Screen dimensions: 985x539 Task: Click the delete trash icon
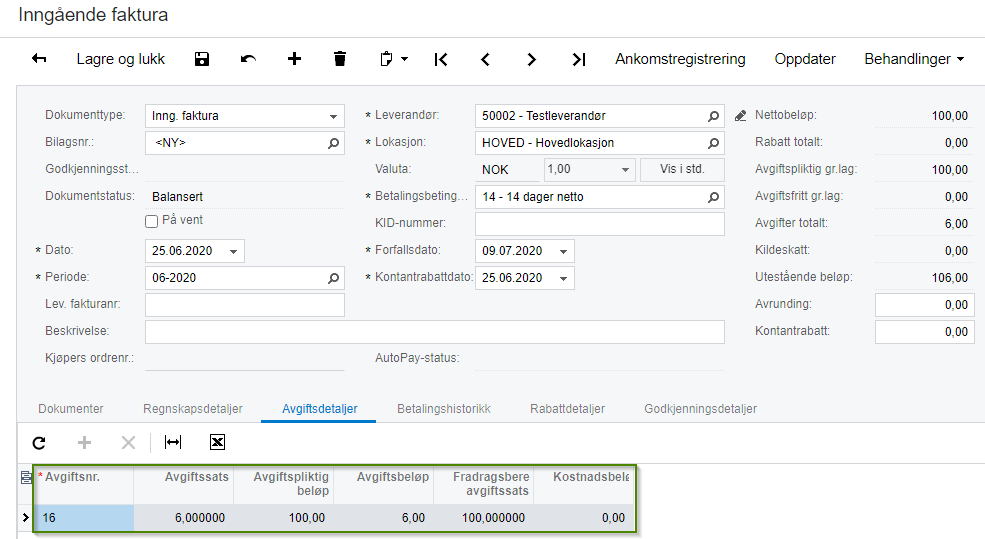pyautogui.click(x=340, y=59)
